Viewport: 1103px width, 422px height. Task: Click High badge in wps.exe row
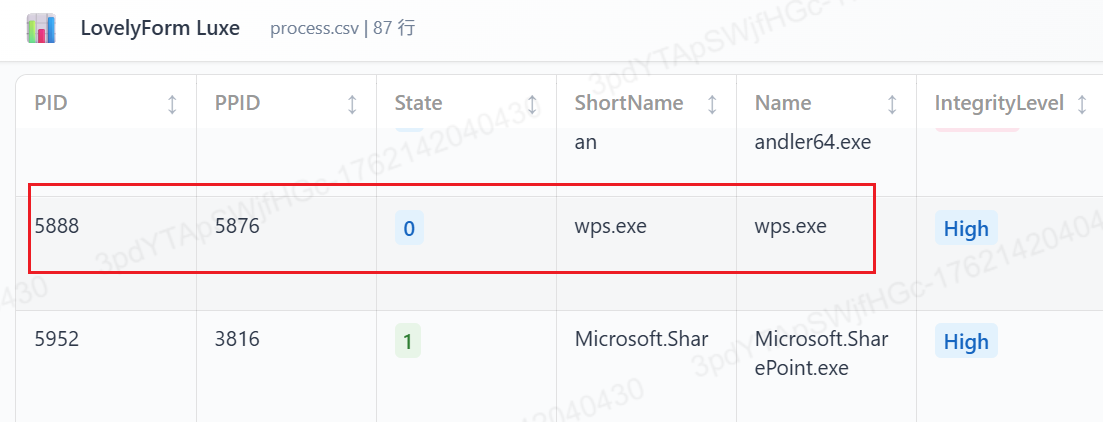(x=966, y=228)
